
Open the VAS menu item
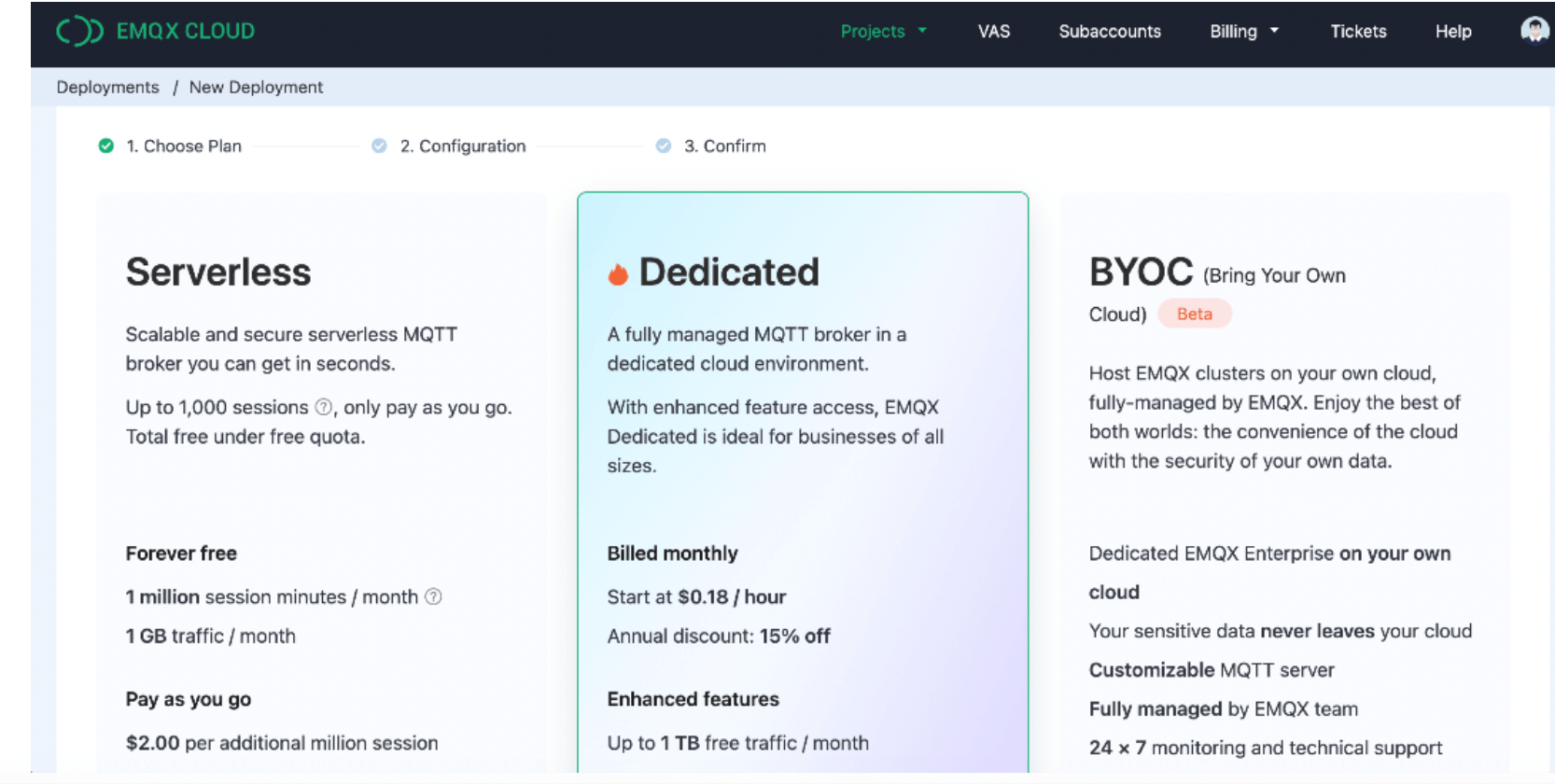(x=993, y=31)
